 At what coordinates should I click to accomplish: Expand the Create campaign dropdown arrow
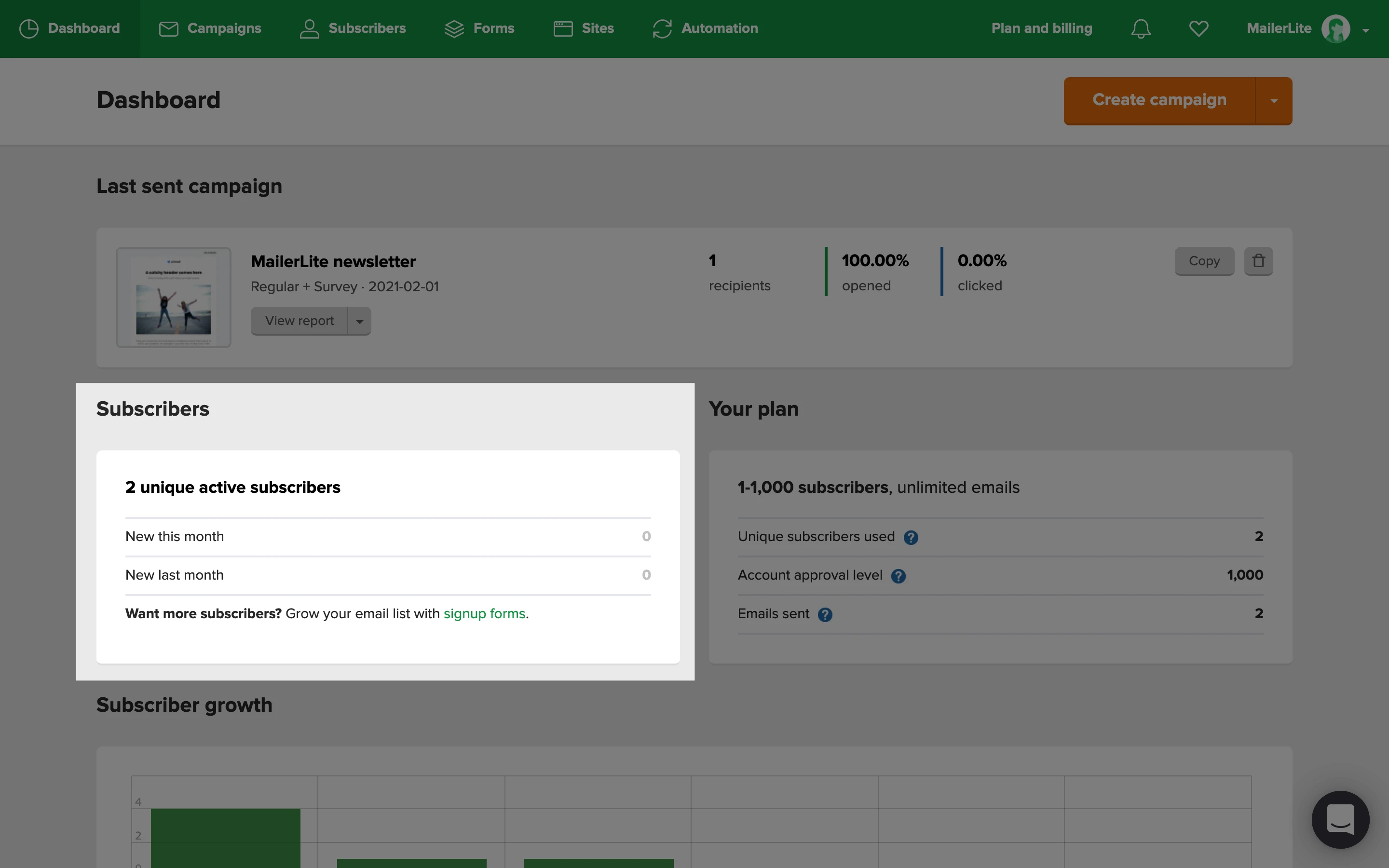pyautogui.click(x=1274, y=101)
